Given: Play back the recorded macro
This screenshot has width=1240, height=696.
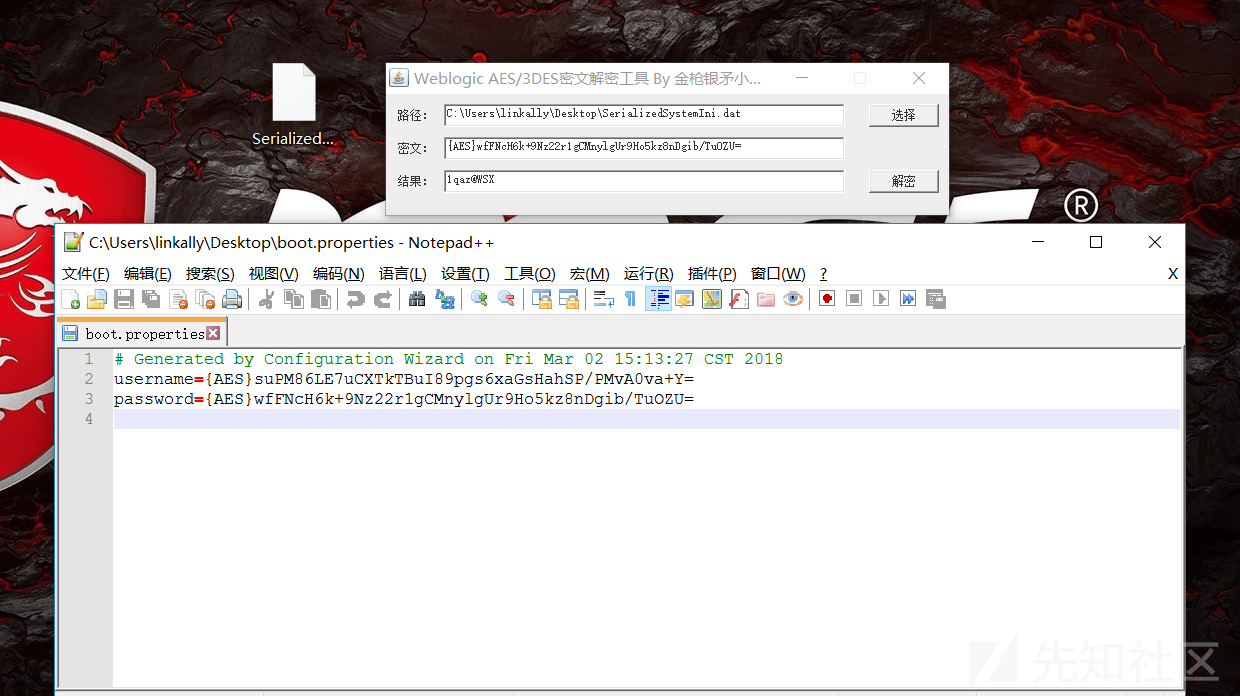Looking at the screenshot, I should [881, 299].
